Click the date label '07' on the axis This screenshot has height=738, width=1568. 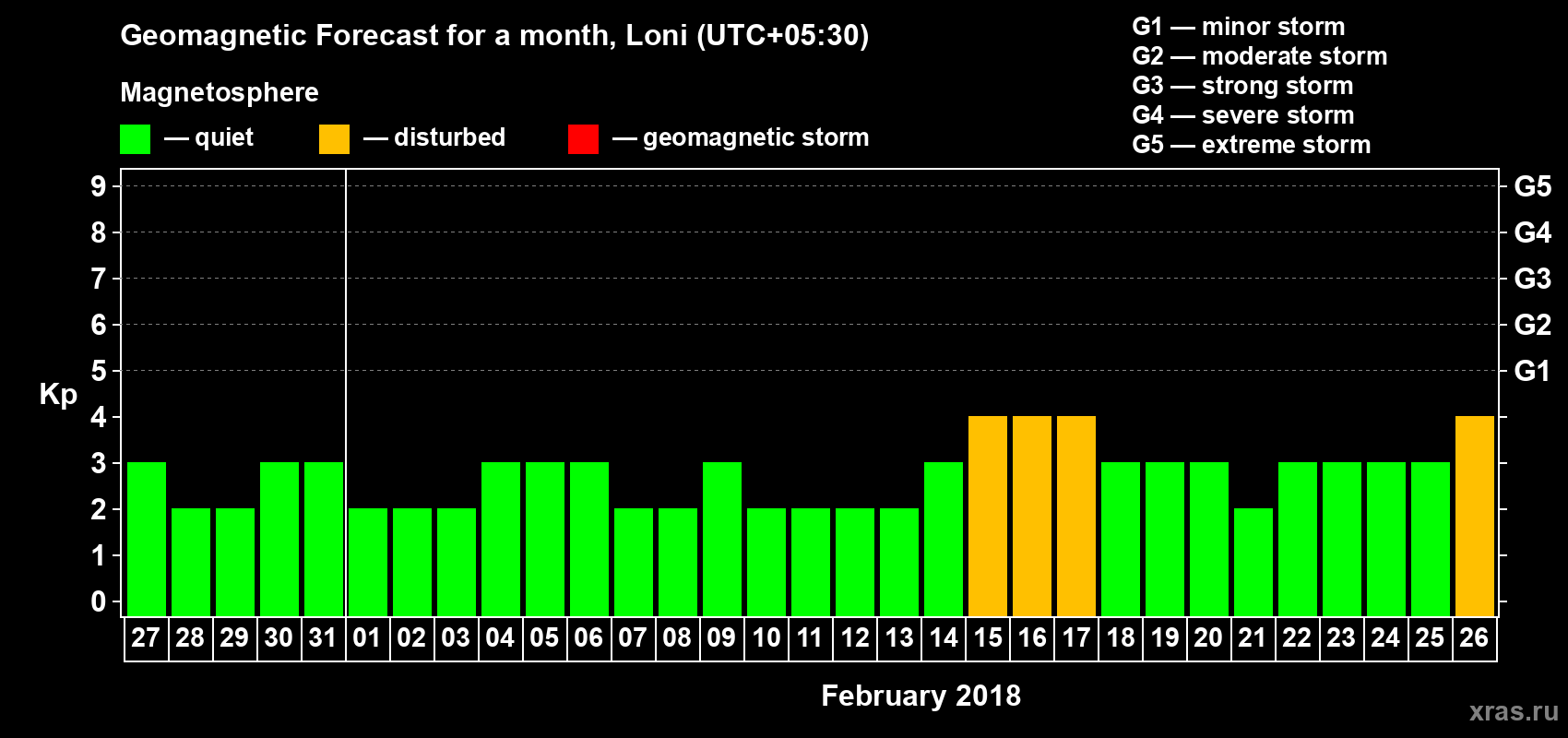click(x=633, y=638)
